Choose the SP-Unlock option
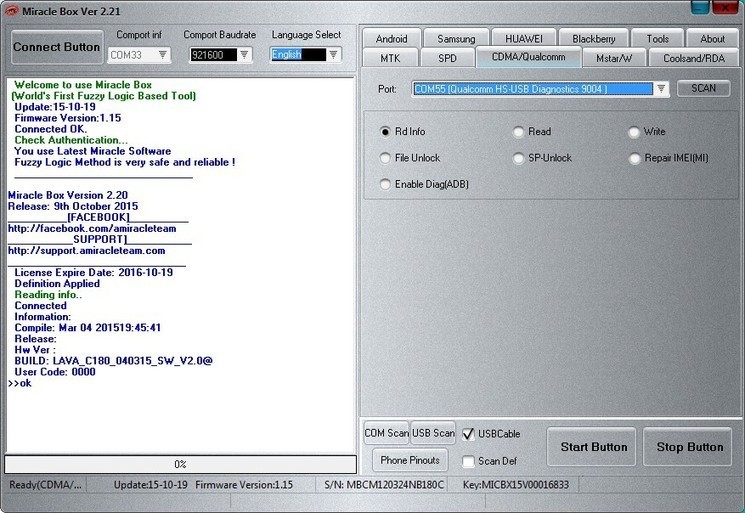This screenshot has width=745, height=513. [x=518, y=158]
